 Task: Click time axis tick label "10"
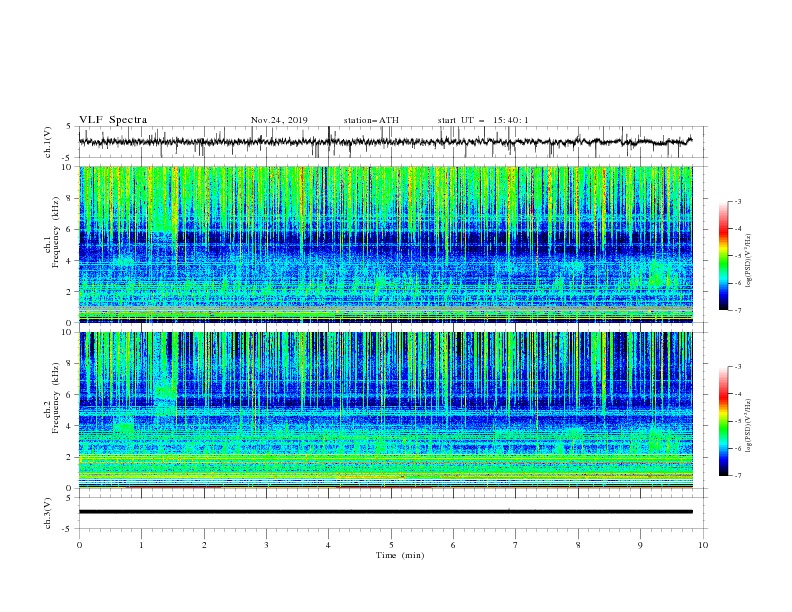pyautogui.click(x=703, y=545)
